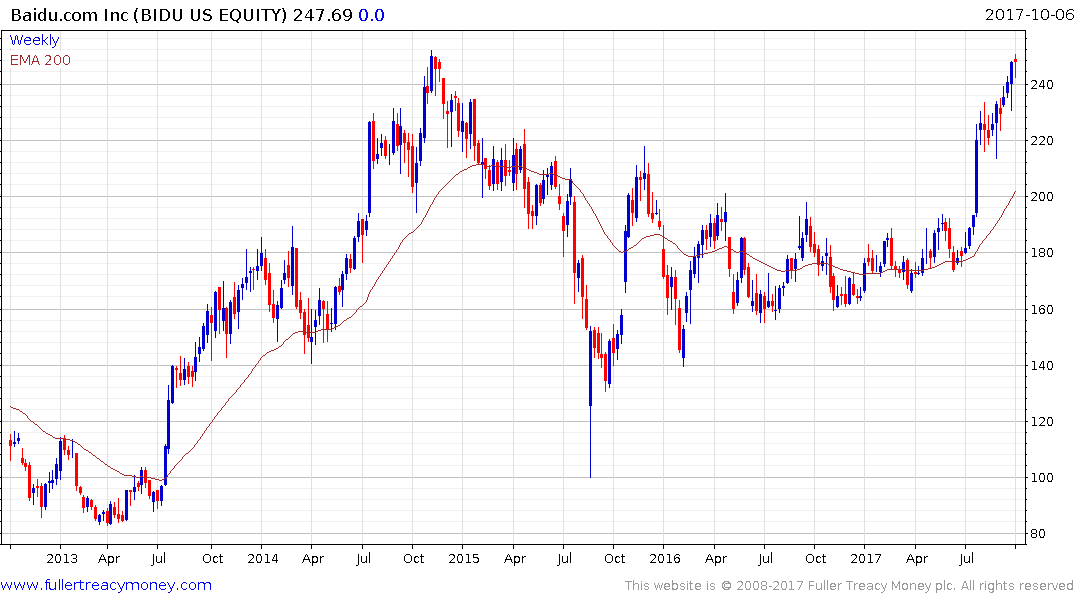
Task: Click the 2013 time axis label
Action: tap(62, 559)
